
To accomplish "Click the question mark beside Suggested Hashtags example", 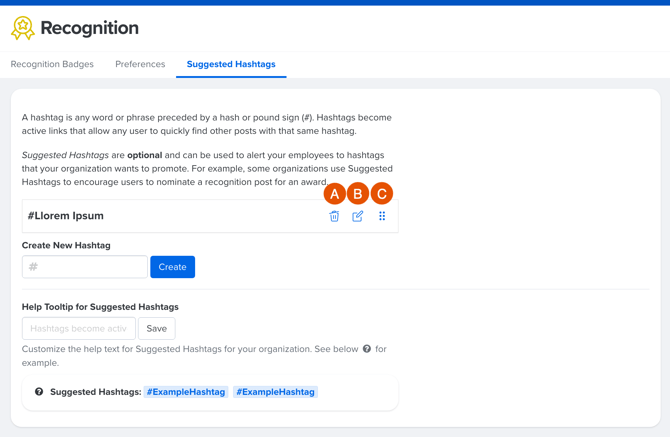I will pos(39,392).
